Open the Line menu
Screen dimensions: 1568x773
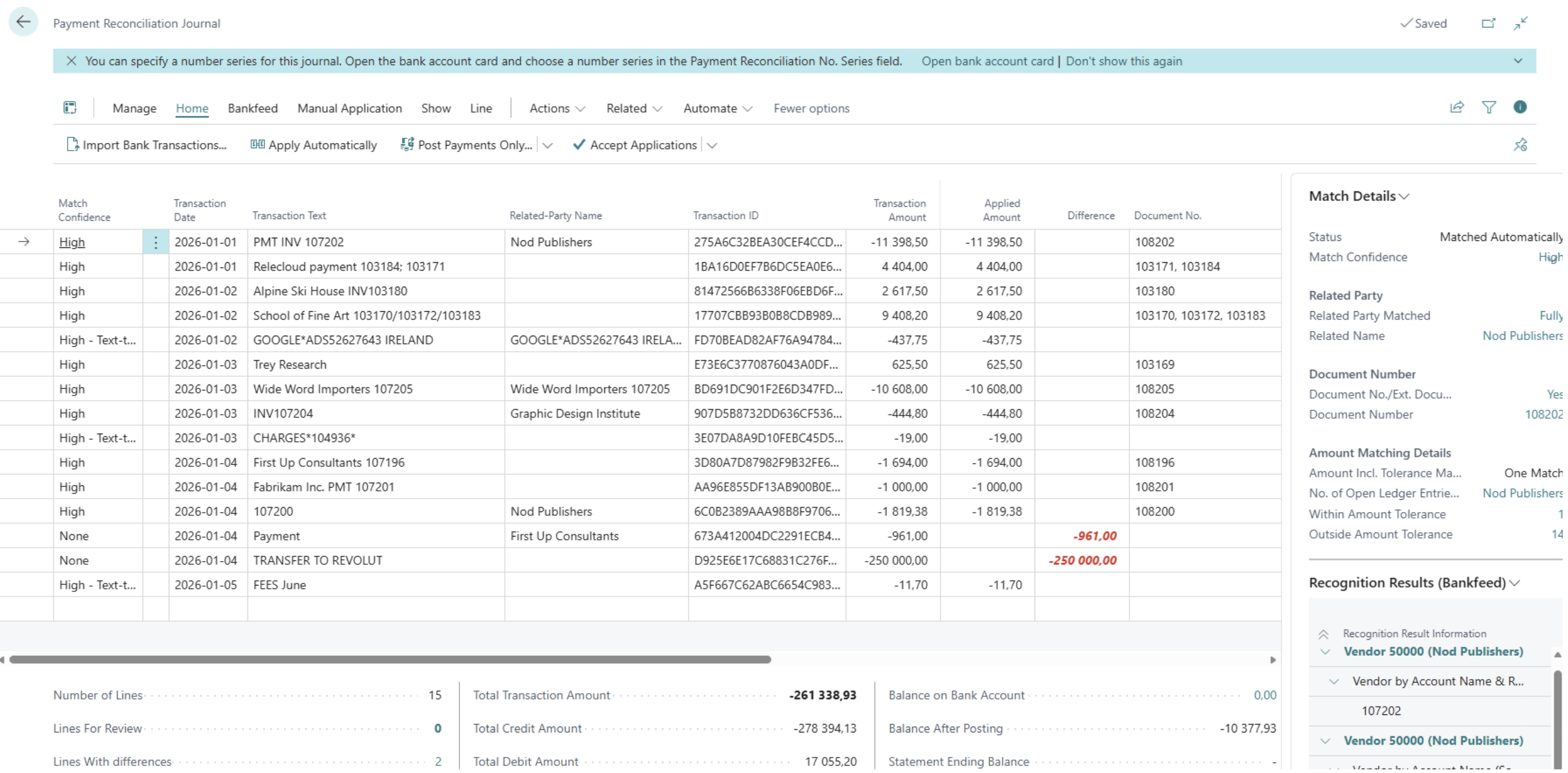(481, 108)
